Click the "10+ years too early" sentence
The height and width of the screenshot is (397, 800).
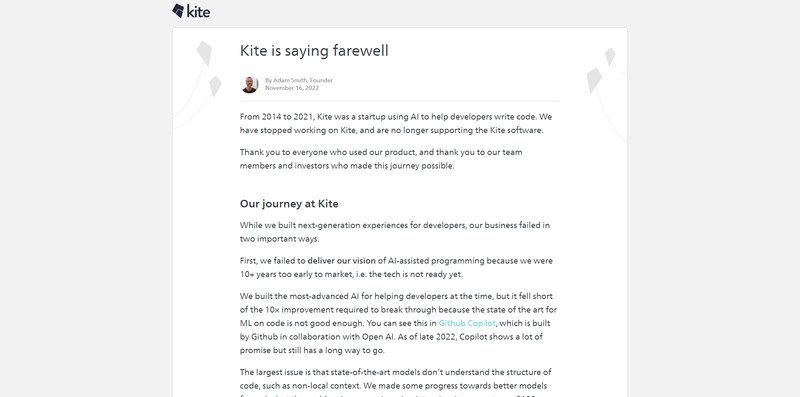tap(351, 274)
